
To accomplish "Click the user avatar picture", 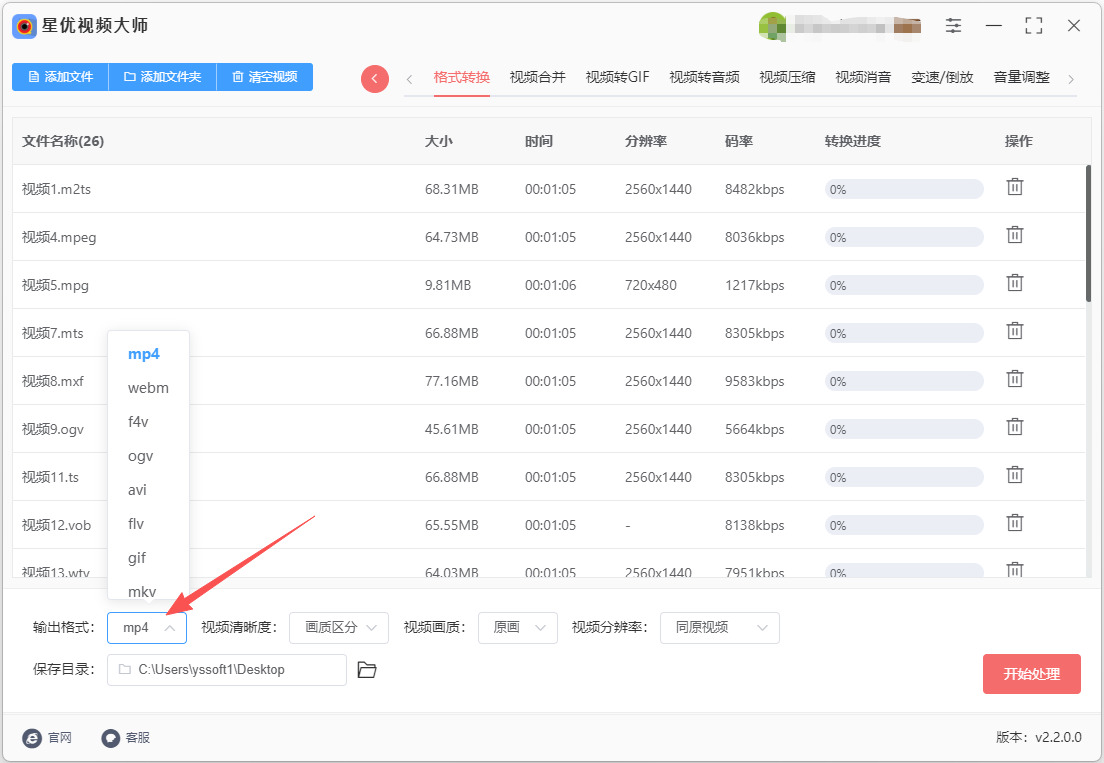I will [x=772, y=27].
